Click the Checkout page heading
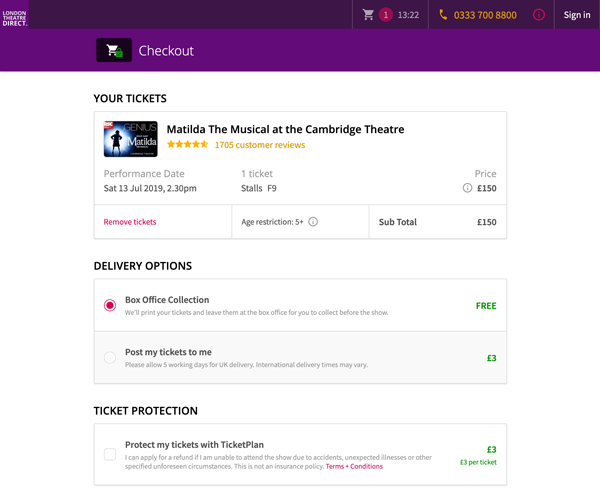Viewport: 600px width, 494px height. click(x=166, y=51)
